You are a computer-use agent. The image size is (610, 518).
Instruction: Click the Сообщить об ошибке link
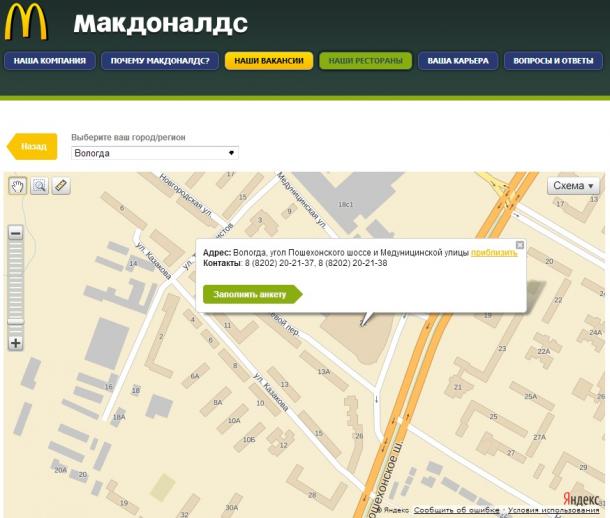[456, 510]
